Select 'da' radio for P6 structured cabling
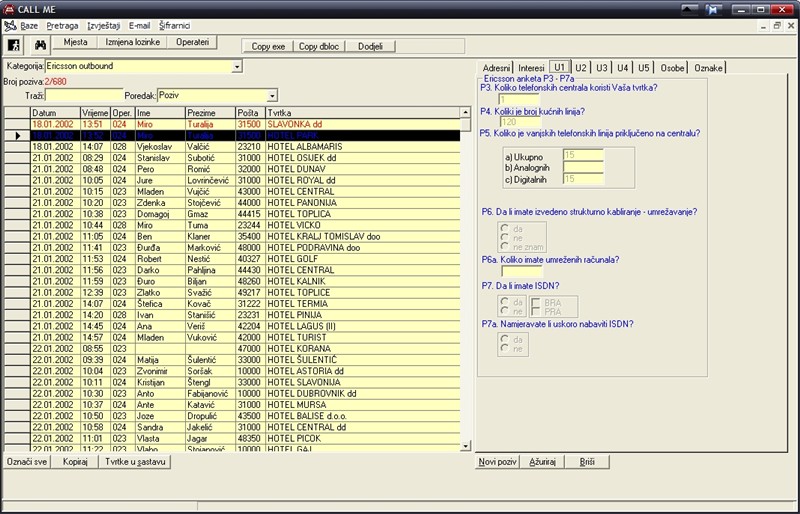The image size is (800, 514). tap(505, 228)
